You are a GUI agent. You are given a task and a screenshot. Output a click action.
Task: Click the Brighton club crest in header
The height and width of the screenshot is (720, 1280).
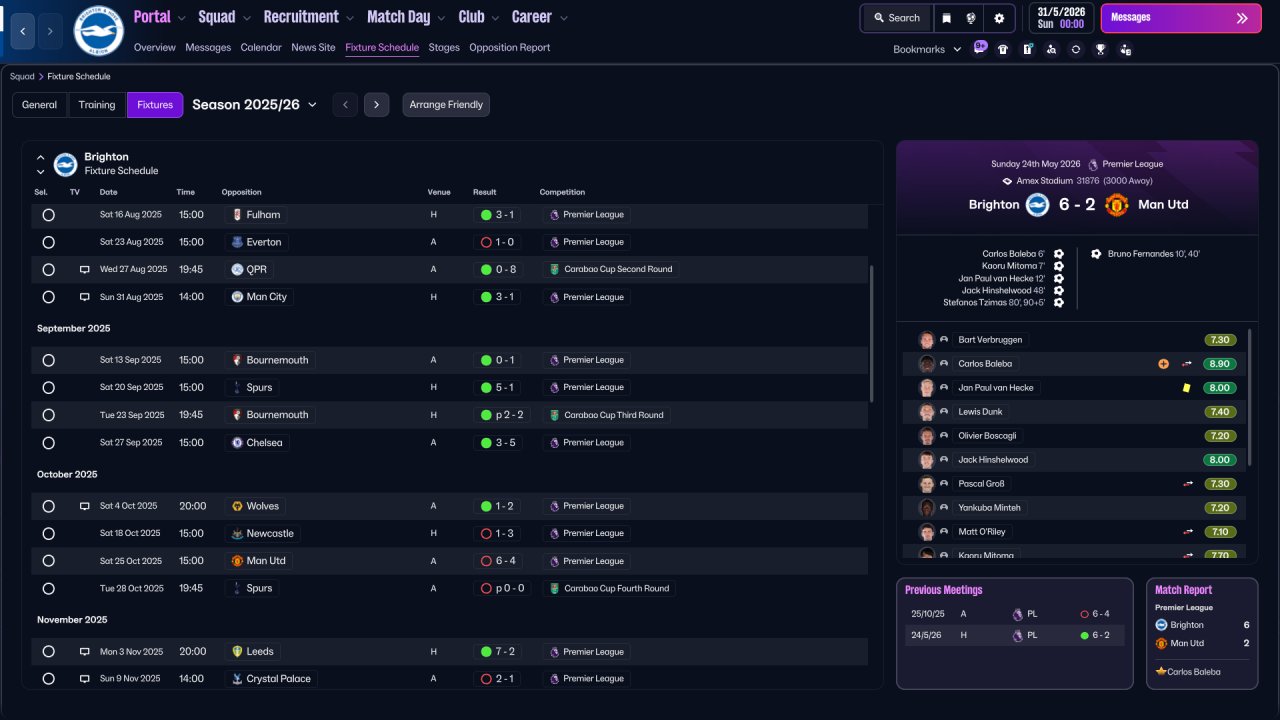98,31
